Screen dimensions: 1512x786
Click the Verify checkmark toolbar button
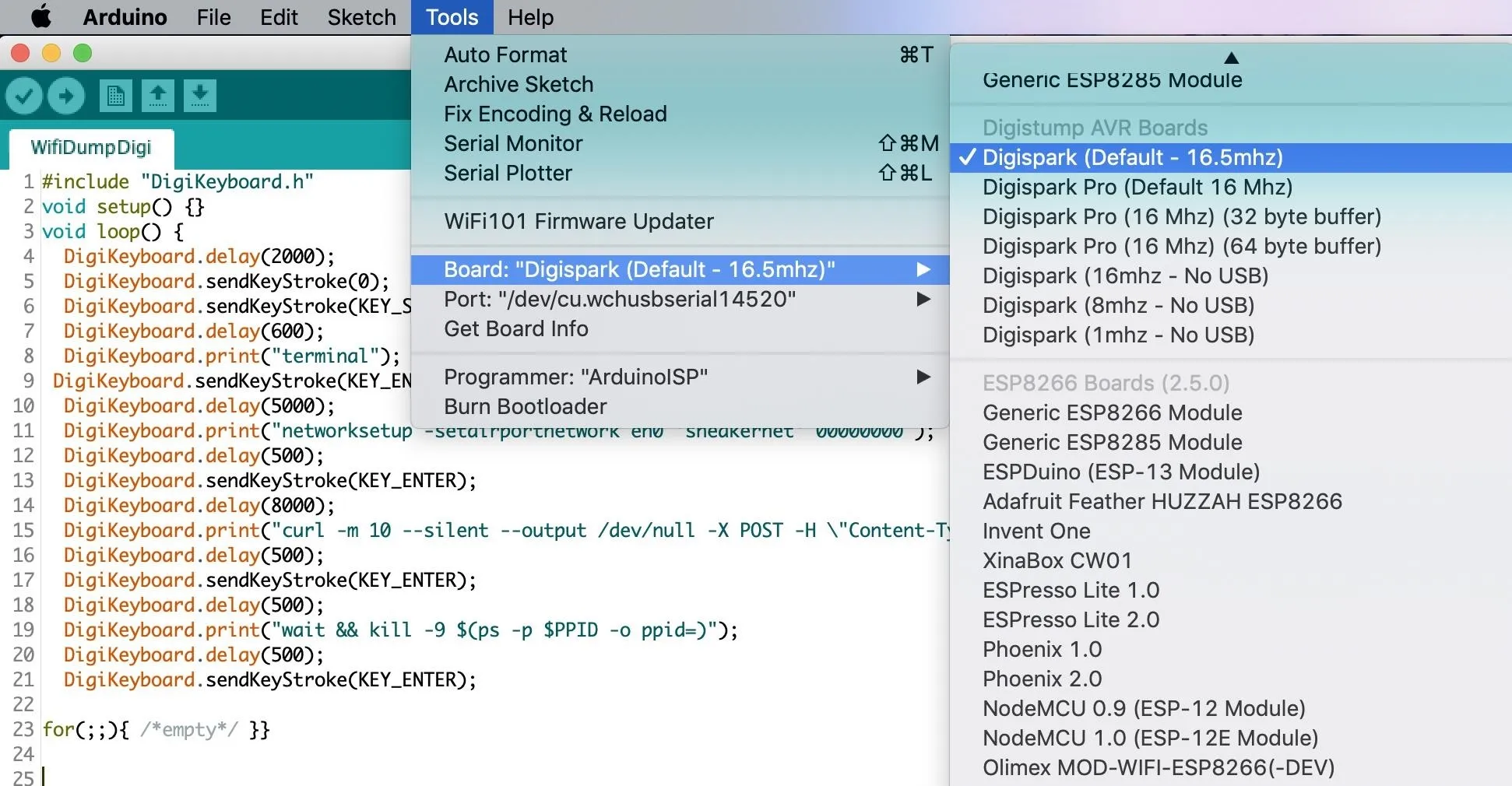[x=24, y=96]
